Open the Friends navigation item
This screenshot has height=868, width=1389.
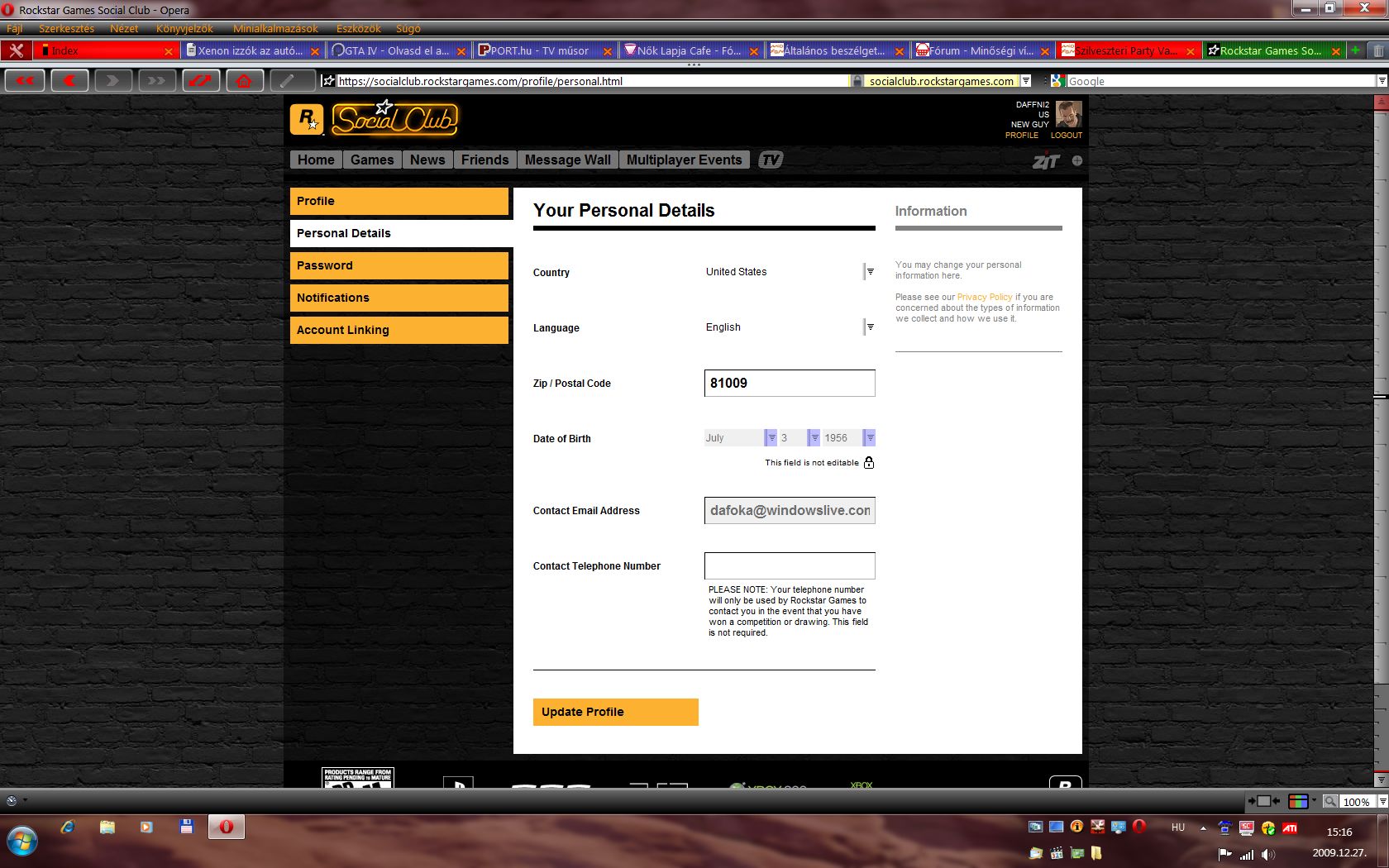[x=484, y=160]
